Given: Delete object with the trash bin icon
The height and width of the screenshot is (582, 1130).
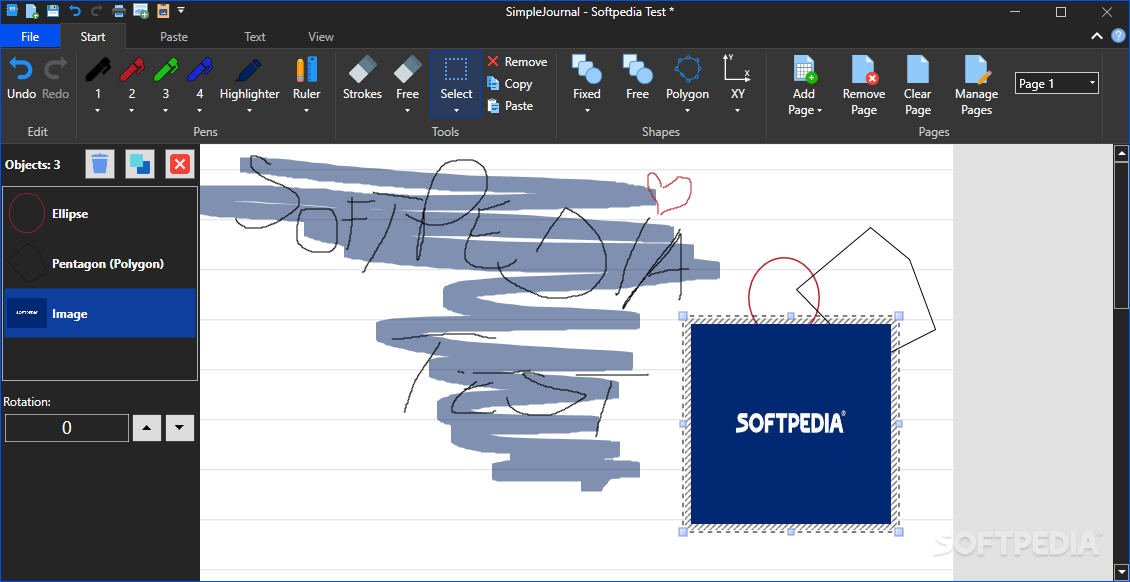Looking at the screenshot, I should [x=100, y=164].
